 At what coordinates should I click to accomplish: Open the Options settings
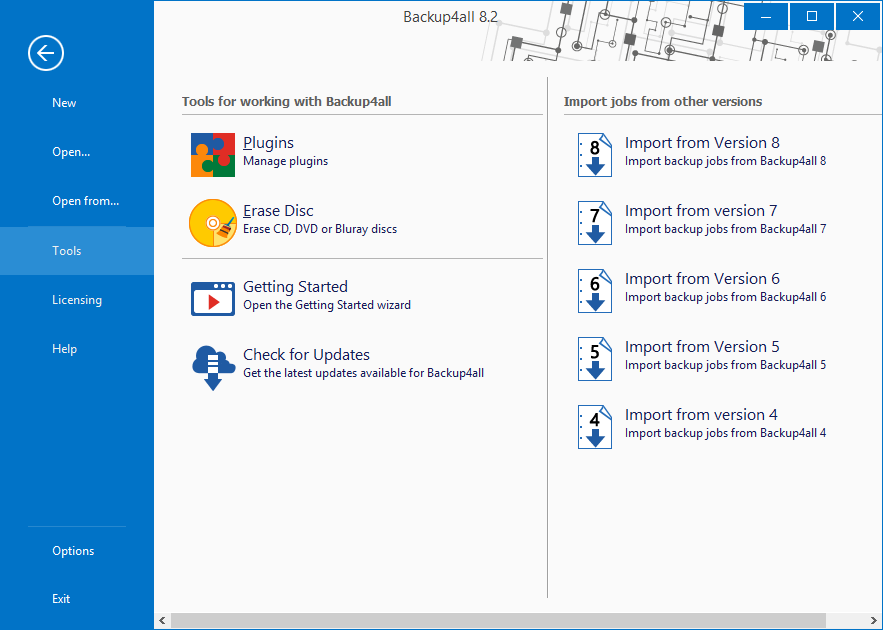click(72, 550)
